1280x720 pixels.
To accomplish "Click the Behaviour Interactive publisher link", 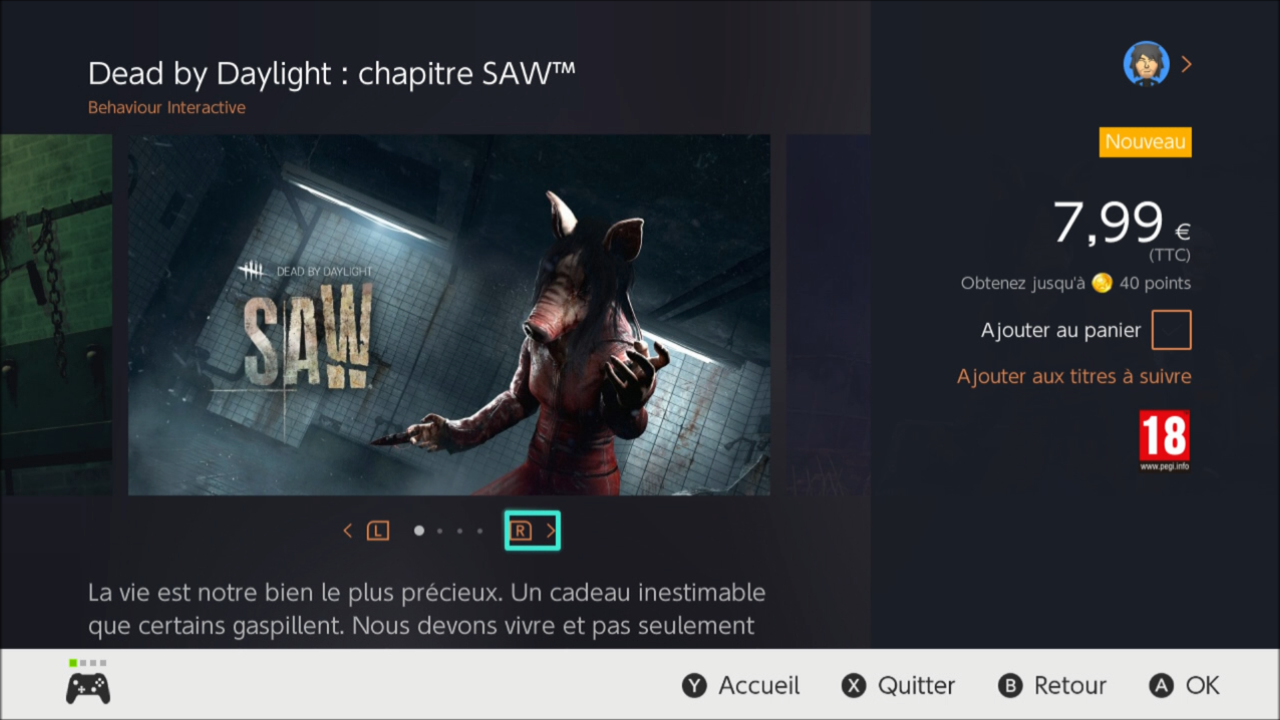I will point(167,107).
